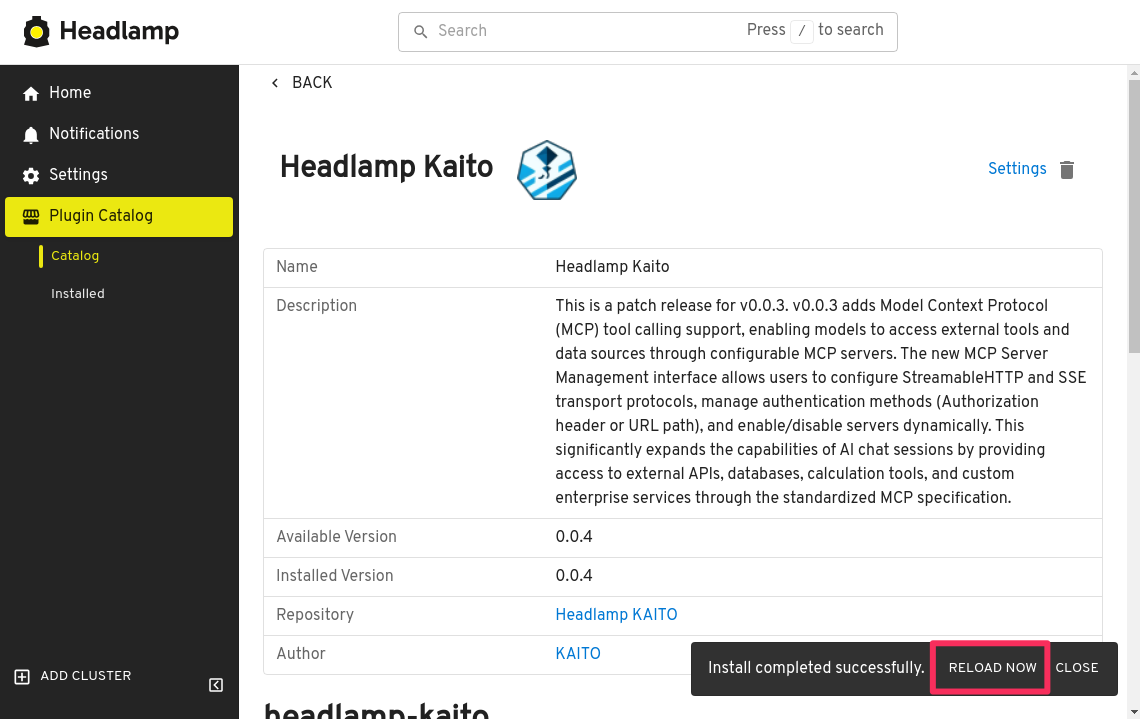This screenshot has height=719, width=1140.
Task: Go back using the BACK chevron
Action: pyautogui.click(x=276, y=83)
